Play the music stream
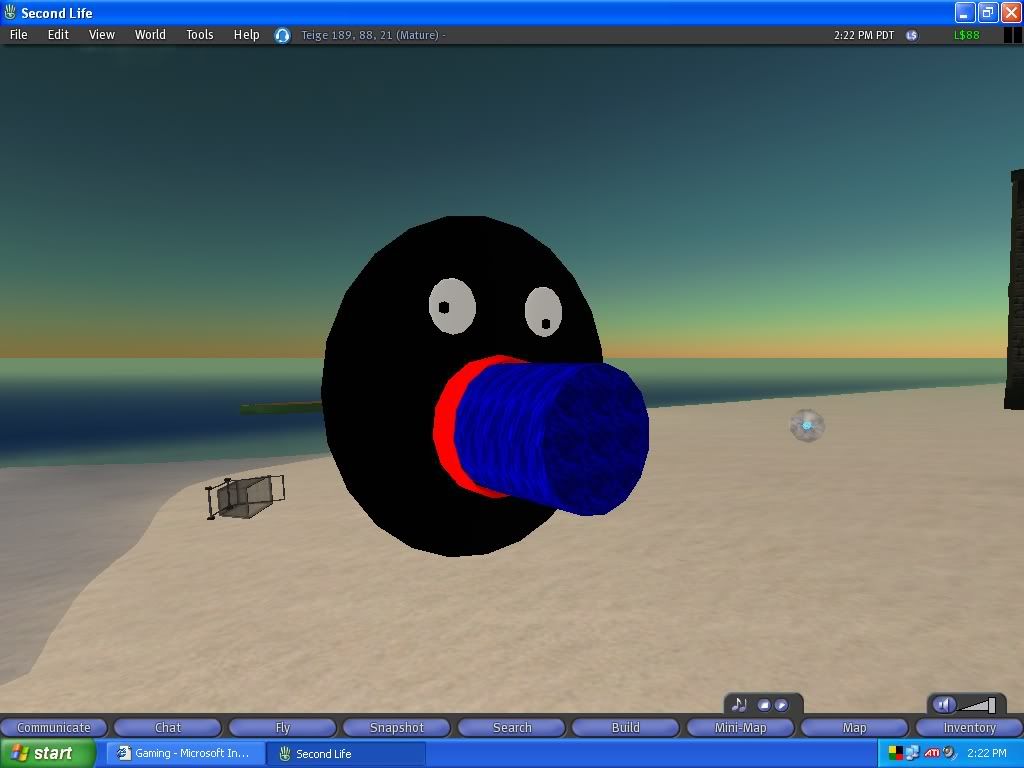Image resolution: width=1024 pixels, height=768 pixels. pos(781,705)
